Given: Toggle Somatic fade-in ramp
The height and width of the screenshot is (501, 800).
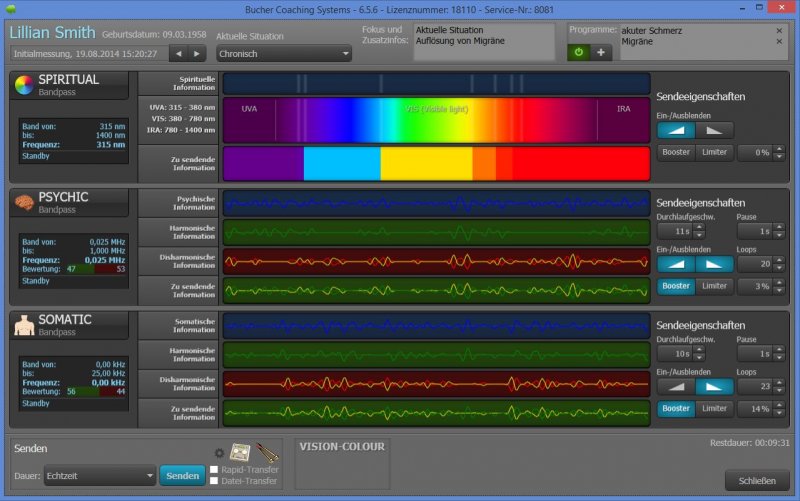Looking at the screenshot, I should 676,387.
